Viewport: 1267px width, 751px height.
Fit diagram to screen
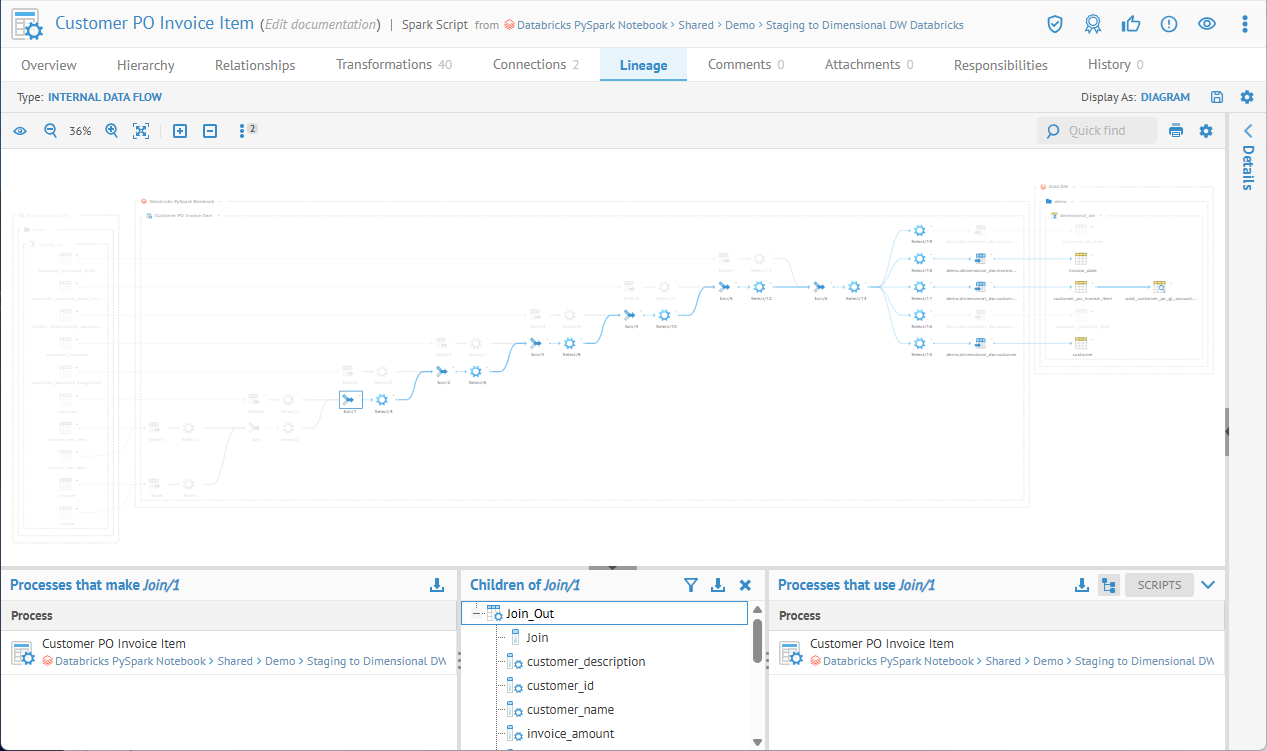coord(141,131)
